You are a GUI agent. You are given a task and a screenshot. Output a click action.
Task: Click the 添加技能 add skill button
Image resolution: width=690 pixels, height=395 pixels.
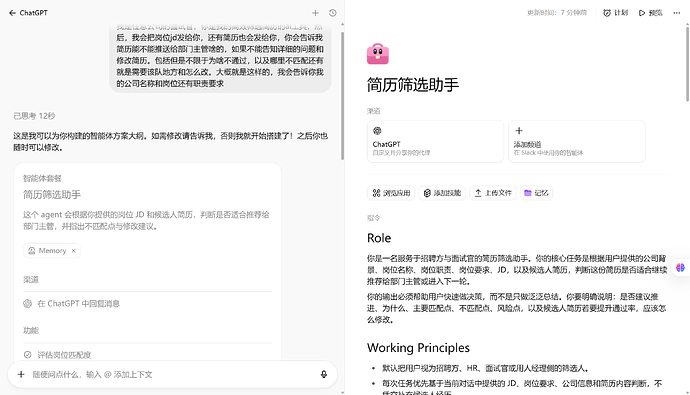[442, 193]
